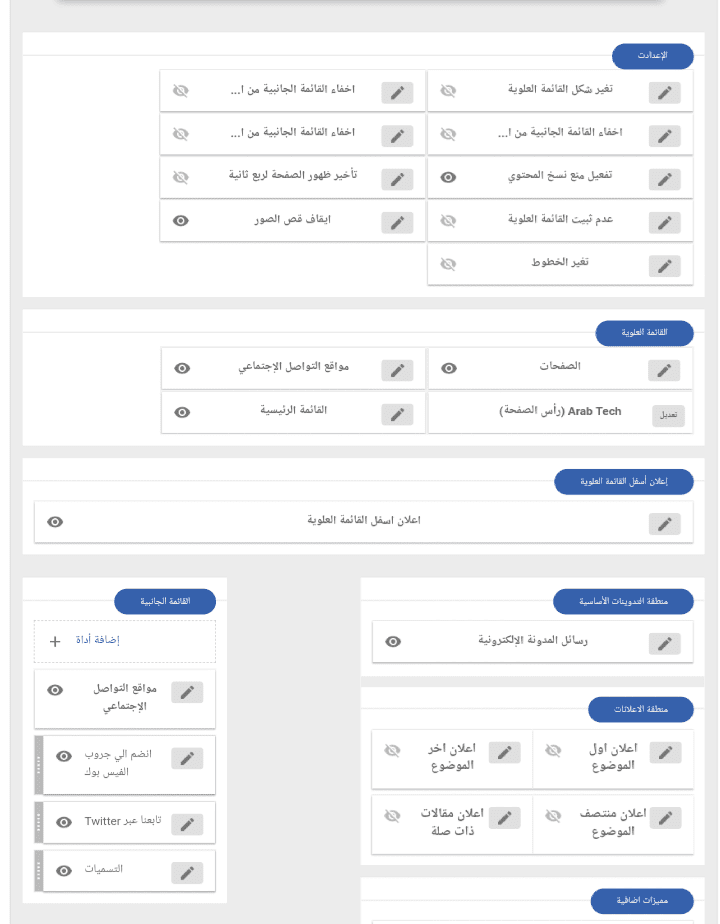
Task: Edit the تابعنا عبر Twitter gadget
Action: tap(187, 823)
